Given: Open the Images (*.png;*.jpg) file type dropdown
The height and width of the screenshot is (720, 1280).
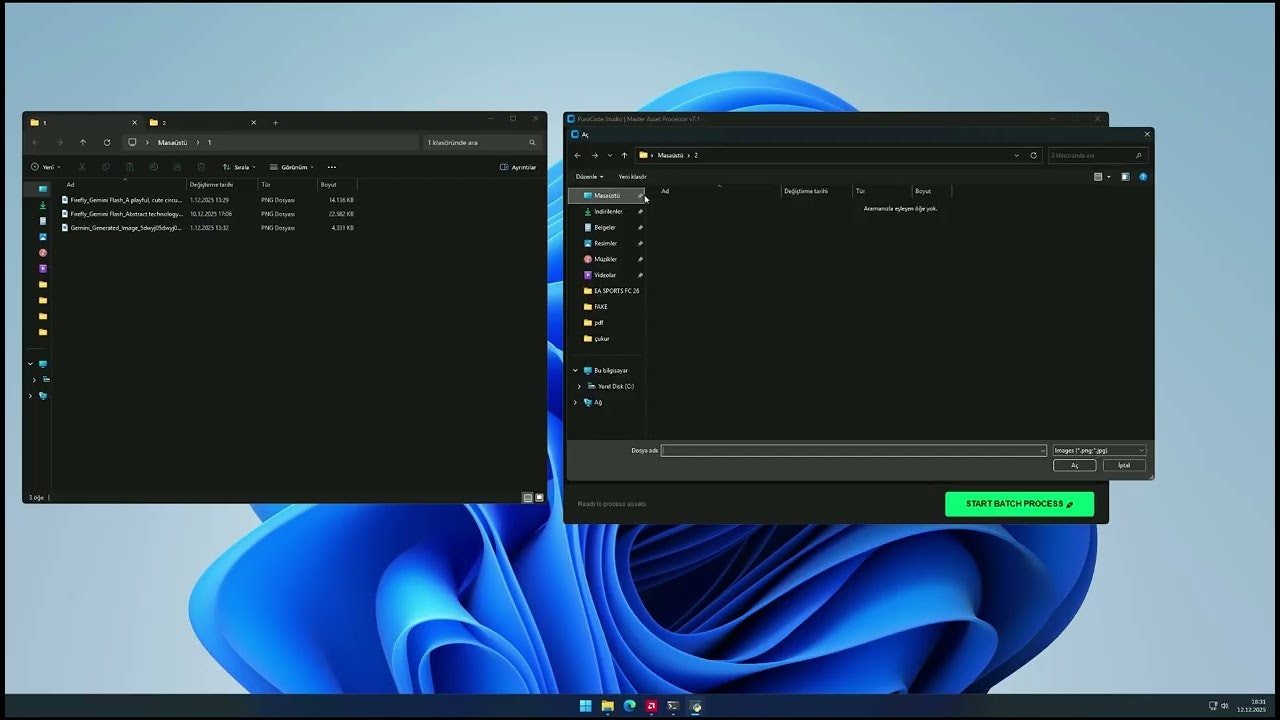Looking at the screenshot, I should [x=1099, y=451].
